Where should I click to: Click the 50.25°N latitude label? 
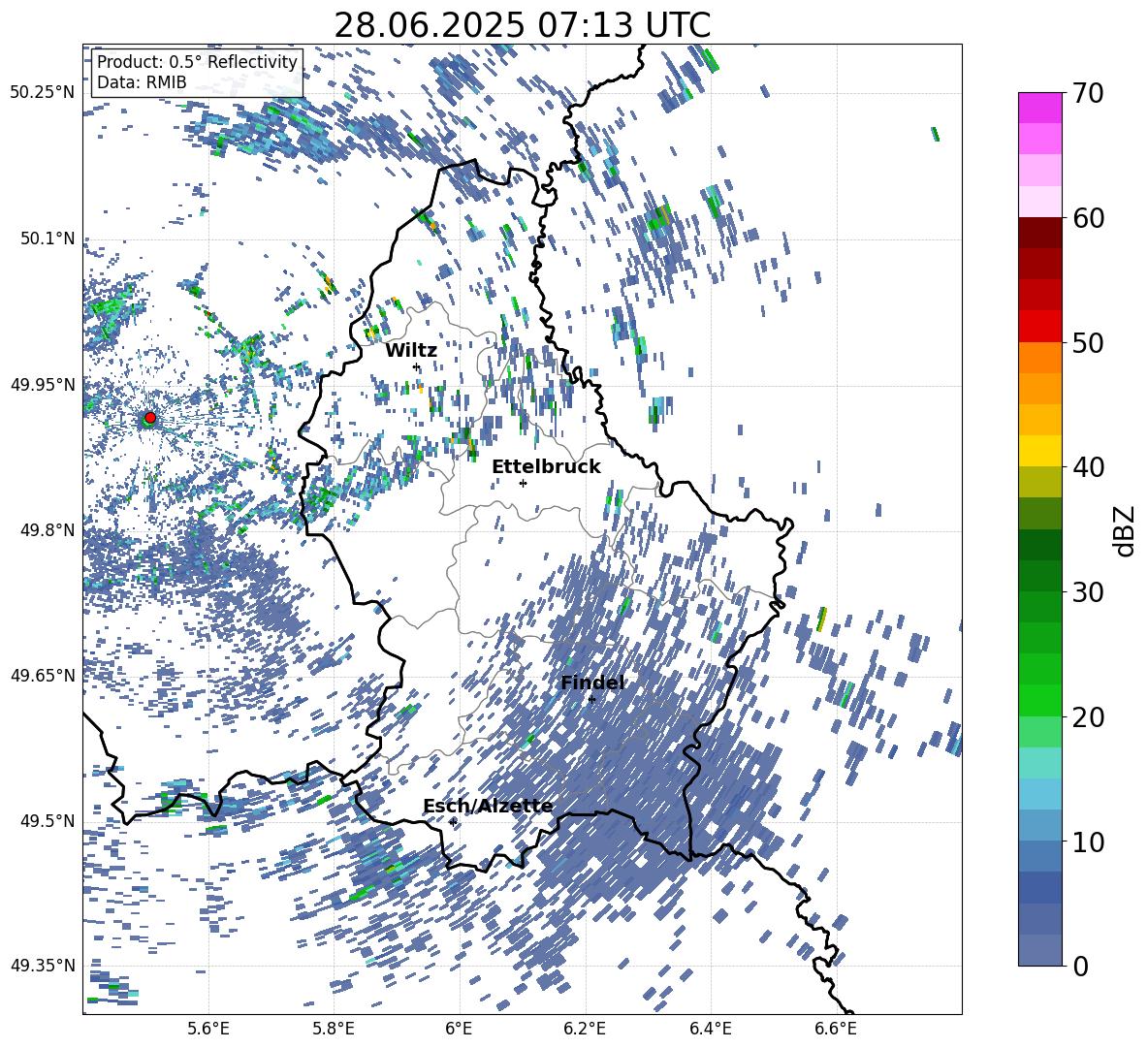[43, 92]
